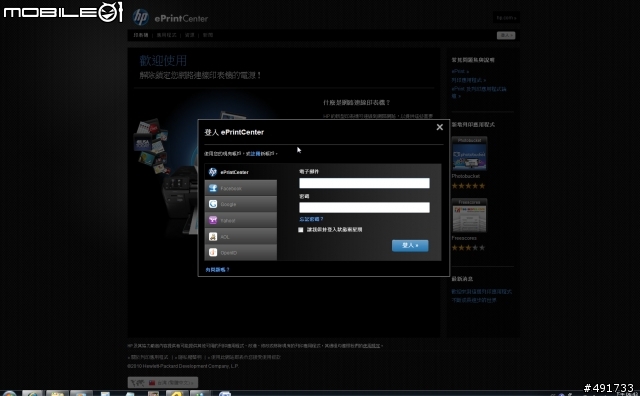The image size is (640, 396).
Task: Click the Photobucket star rating
Action: click(x=468, y=186)
